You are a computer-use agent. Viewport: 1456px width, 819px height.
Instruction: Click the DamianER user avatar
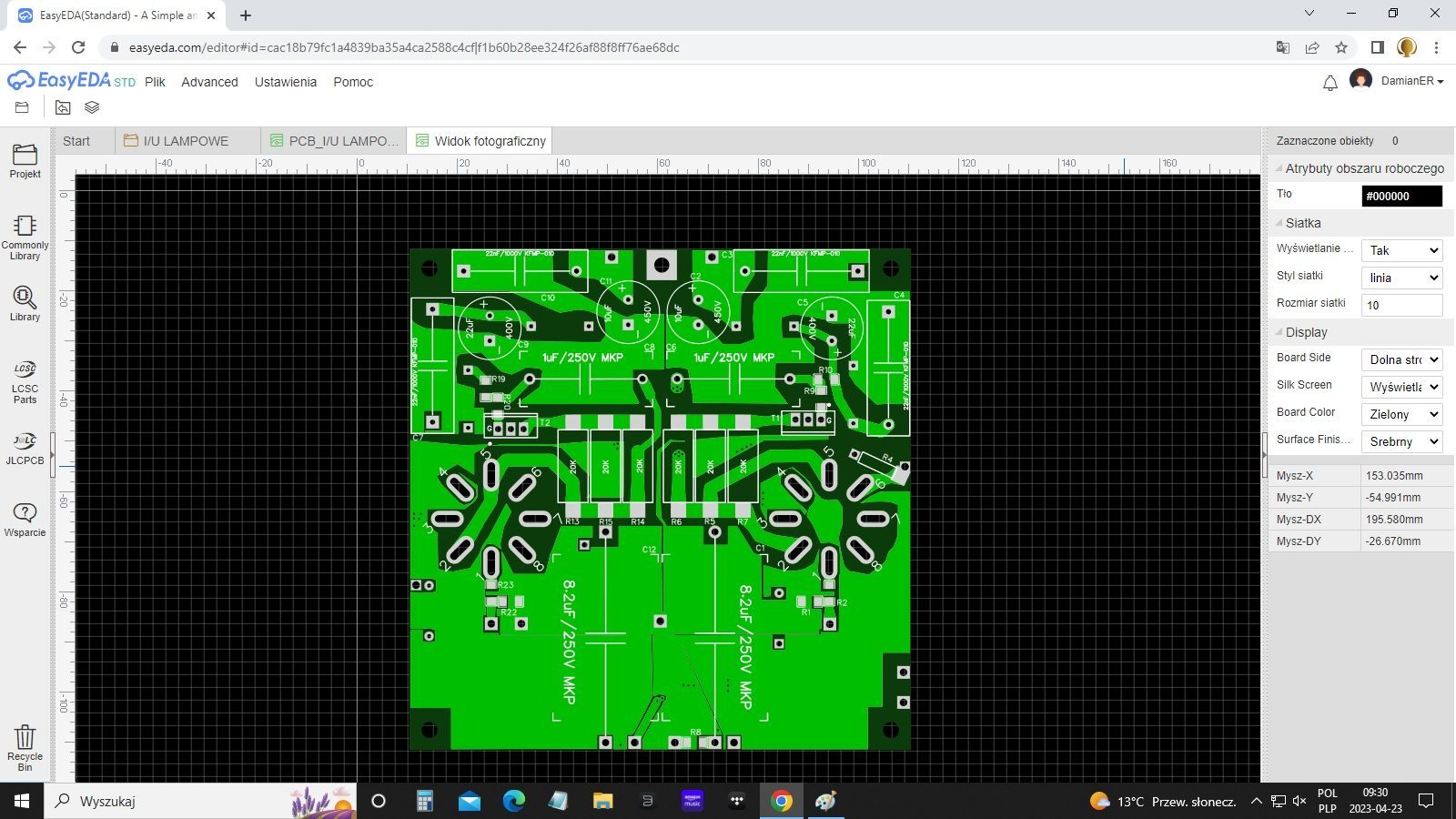click(1360, 80)
